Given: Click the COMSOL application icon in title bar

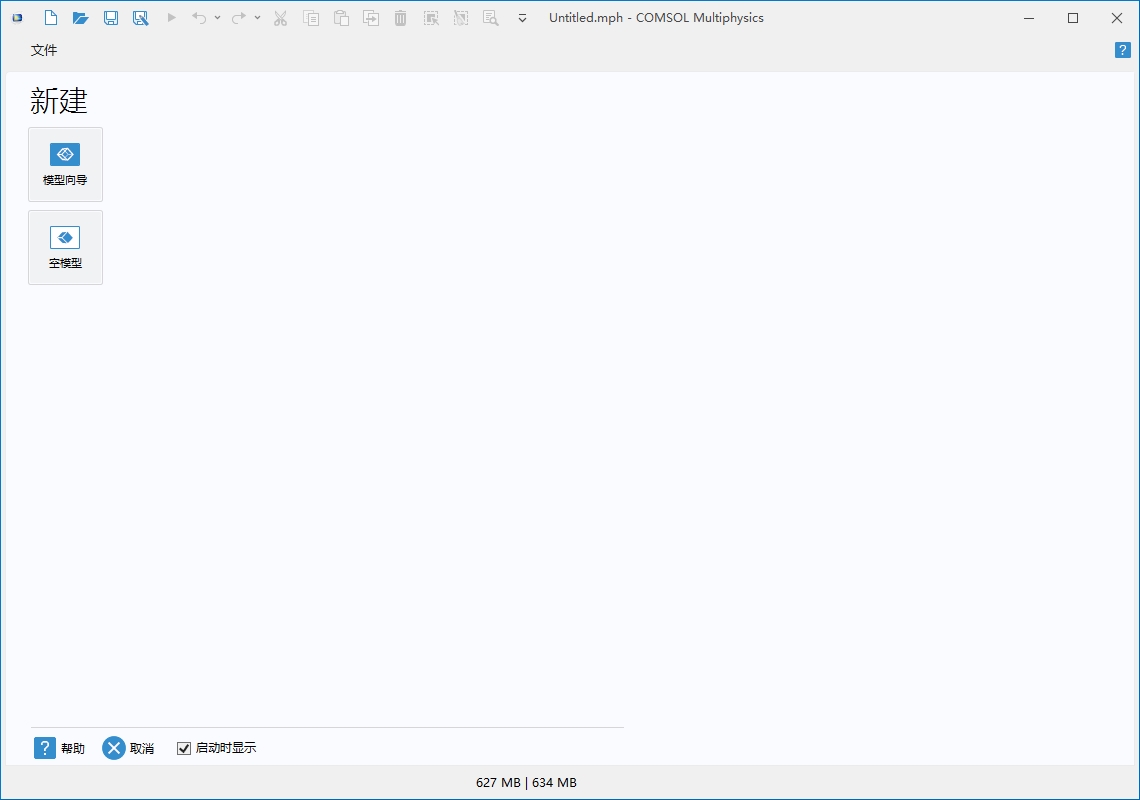Looking at the screenshot, I should [x=17, y=18].
